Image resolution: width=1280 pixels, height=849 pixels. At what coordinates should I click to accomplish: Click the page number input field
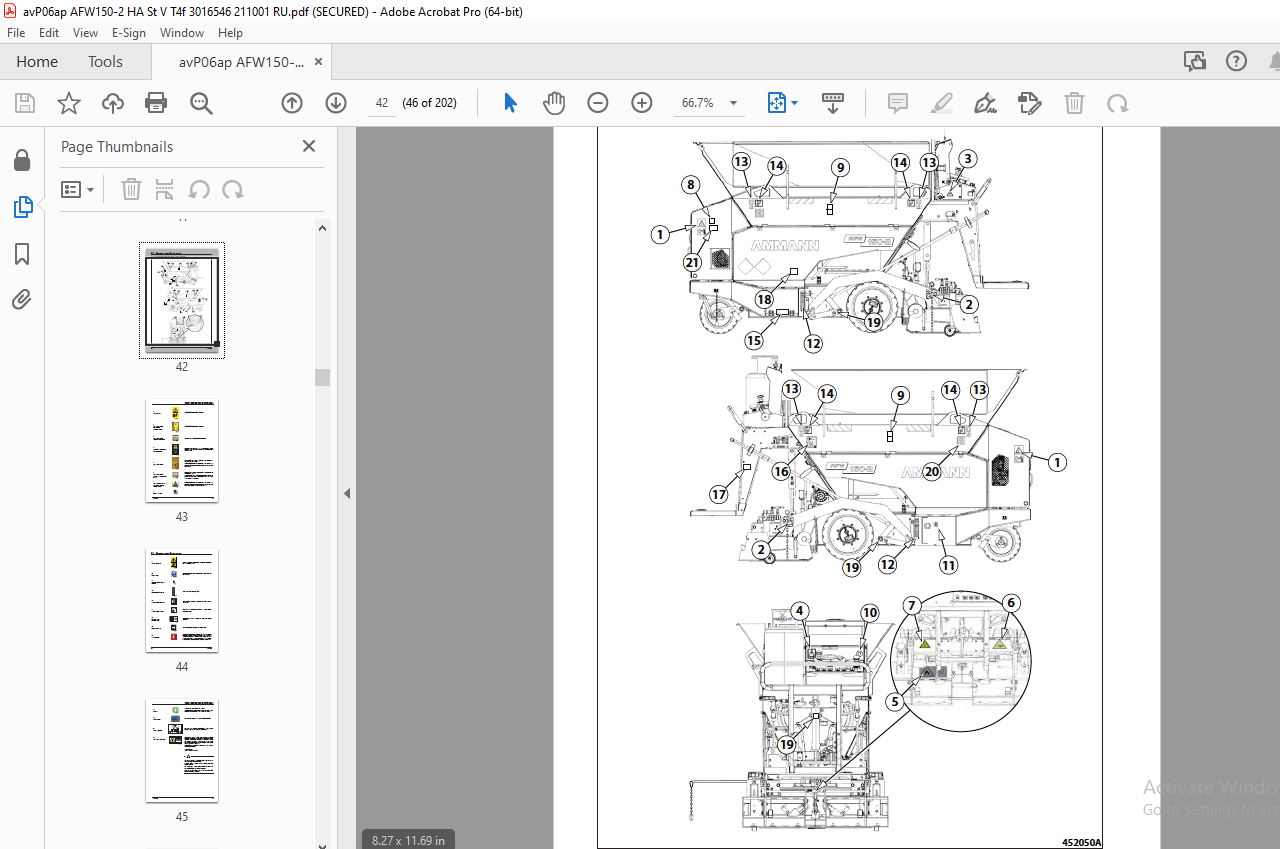(381, 103)
